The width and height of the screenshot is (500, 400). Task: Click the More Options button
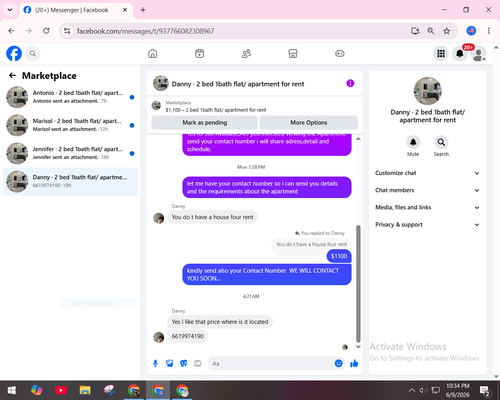(x=309, y=123)
